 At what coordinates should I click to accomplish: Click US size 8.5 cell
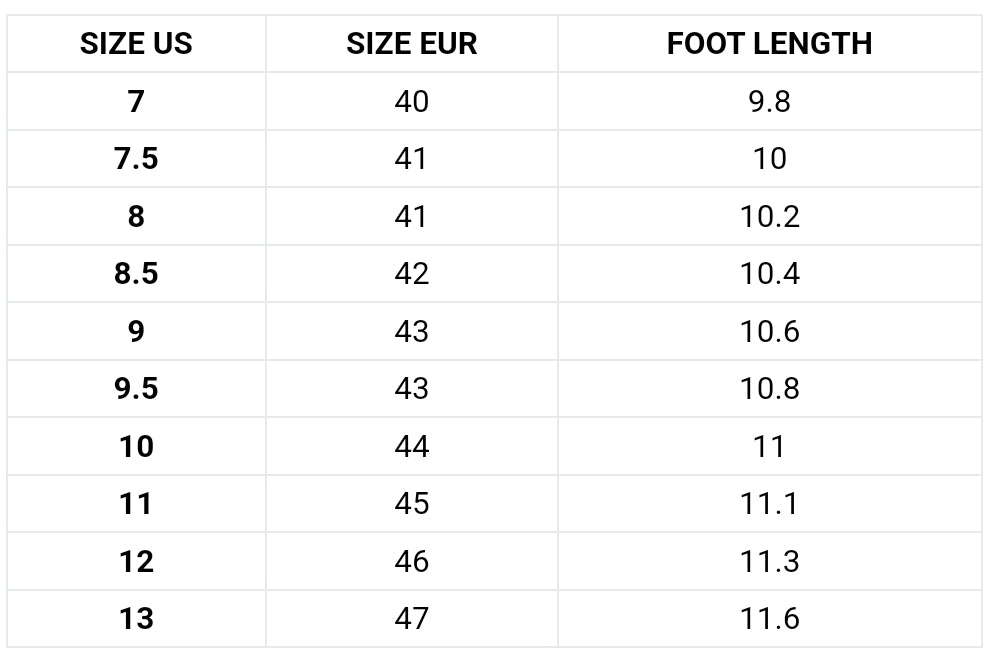tap(136, 274)
